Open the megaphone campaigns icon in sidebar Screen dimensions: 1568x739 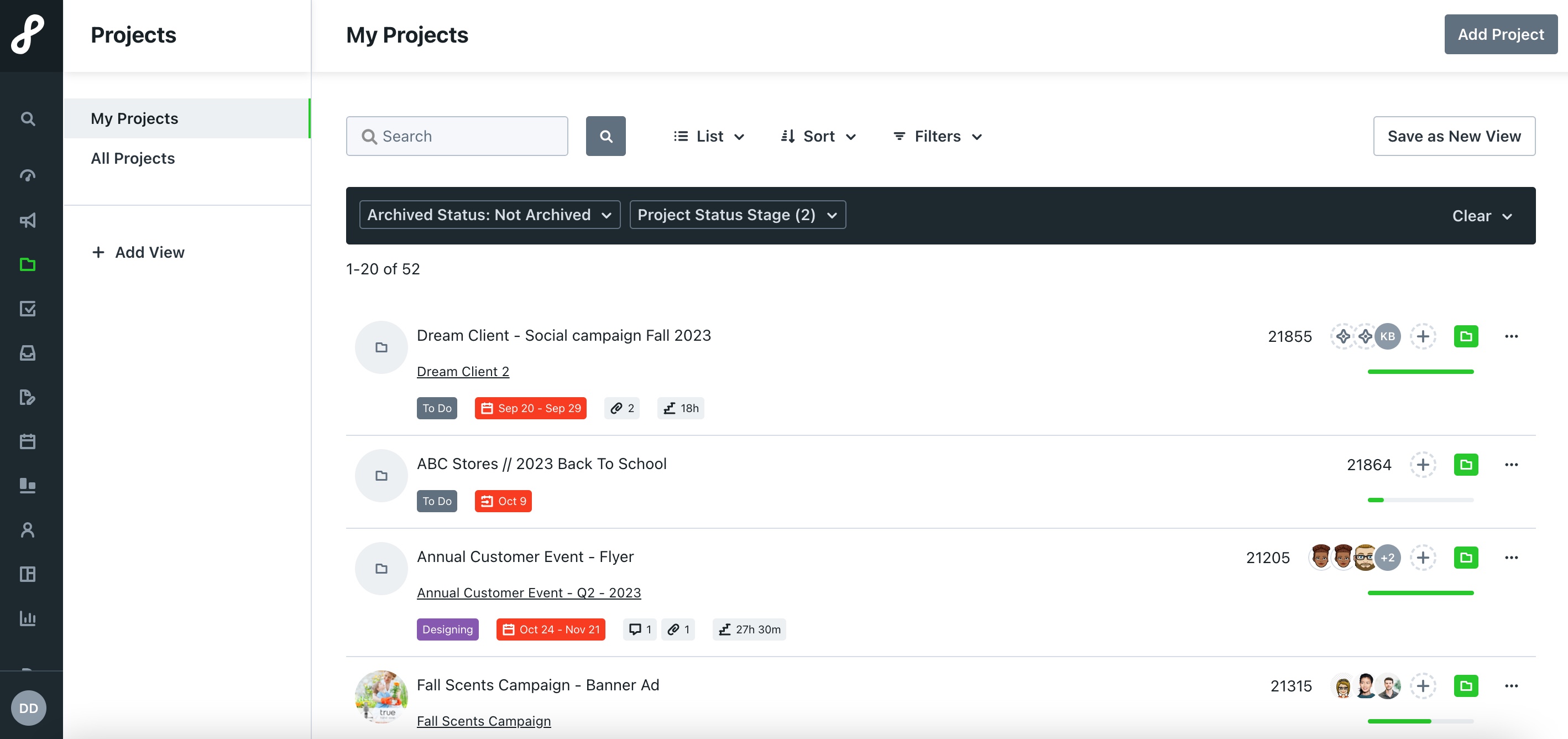tap(28, 220)
